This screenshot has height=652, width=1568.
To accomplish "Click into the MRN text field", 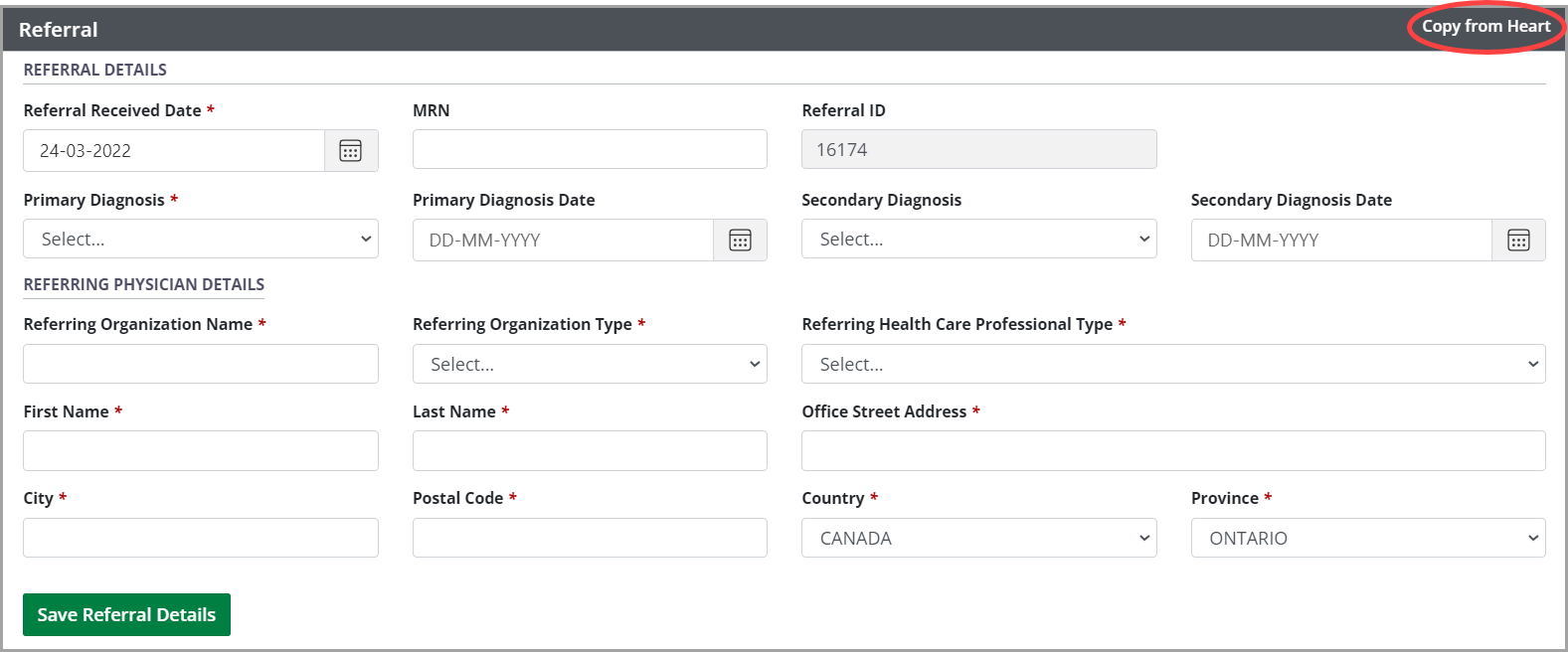I will (x=590, y=150).
